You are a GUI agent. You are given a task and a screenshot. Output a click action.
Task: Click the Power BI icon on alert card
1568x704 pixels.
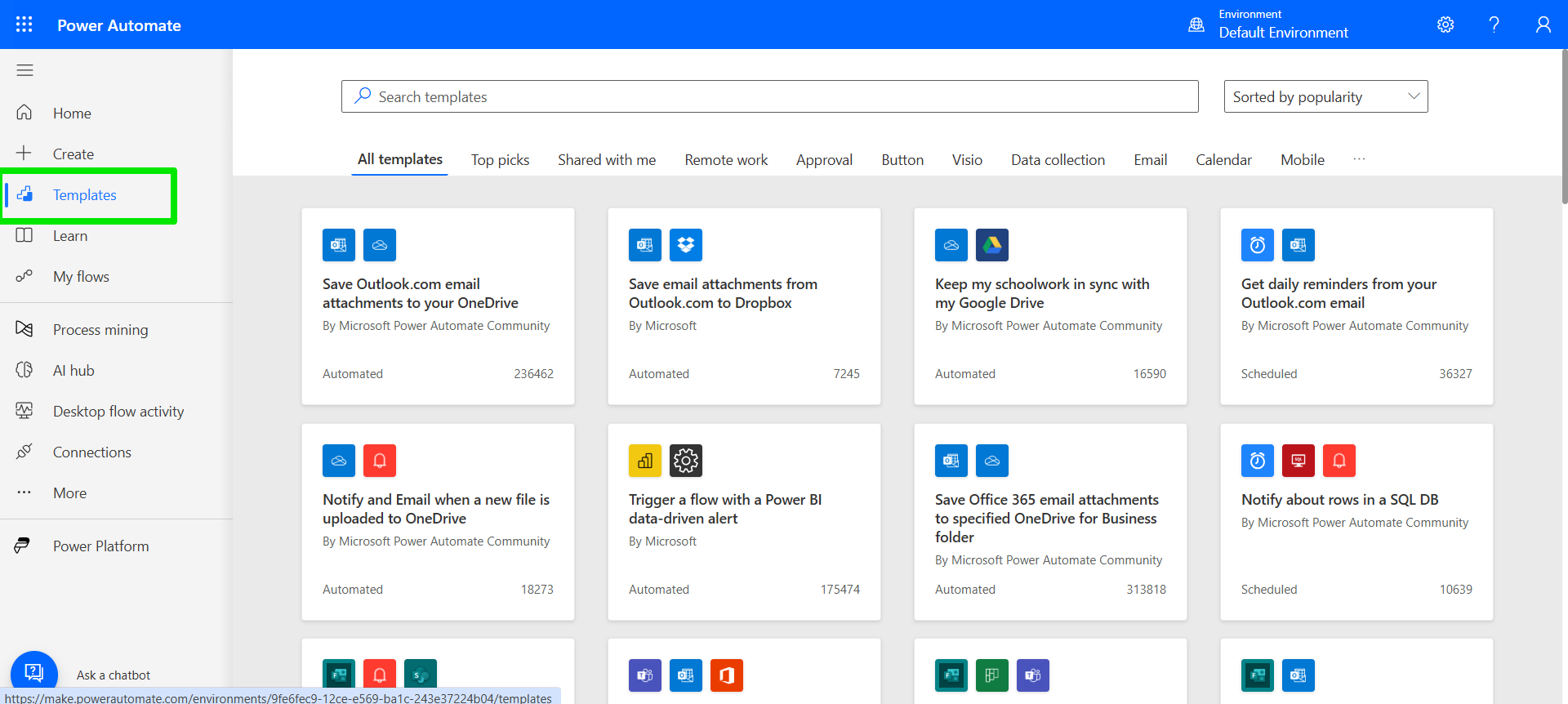click(645, 461)
